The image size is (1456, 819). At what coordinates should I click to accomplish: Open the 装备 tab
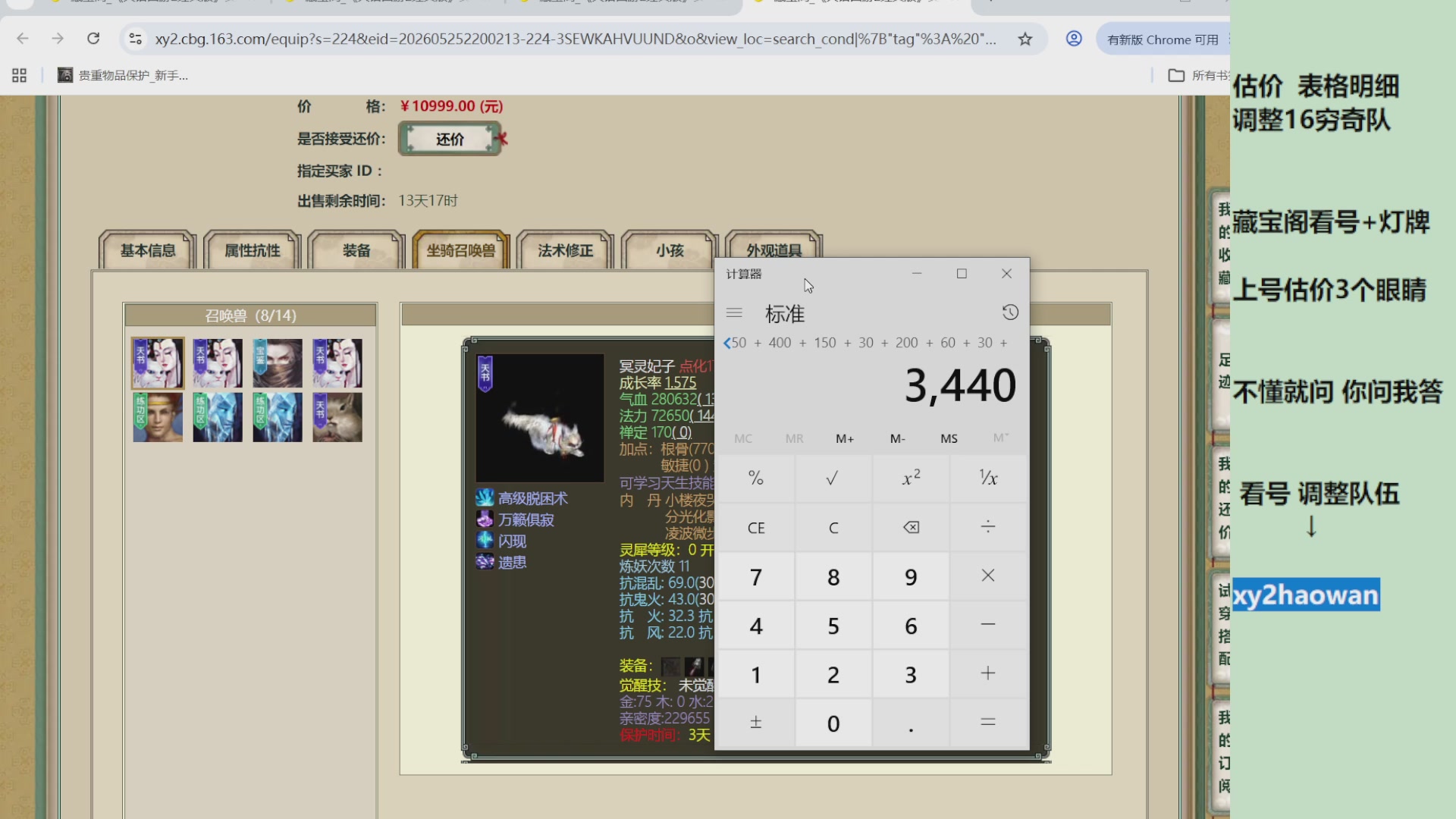click(x=356, y=250)
